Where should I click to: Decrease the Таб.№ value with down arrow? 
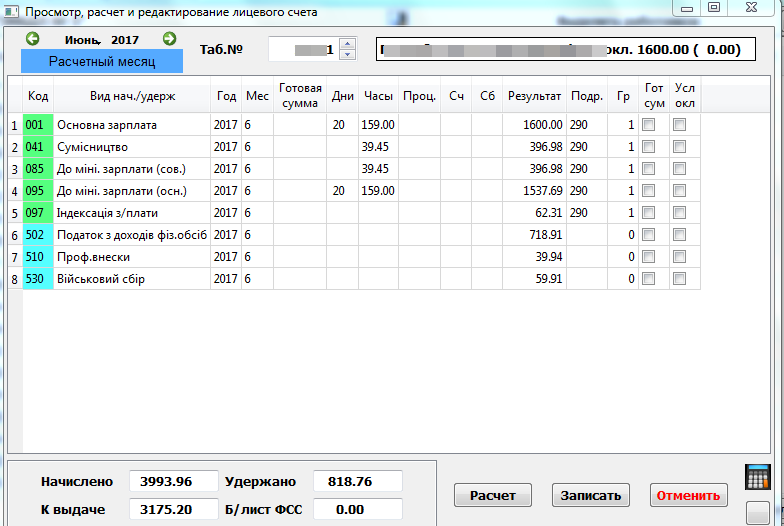[x=347, y=54]
